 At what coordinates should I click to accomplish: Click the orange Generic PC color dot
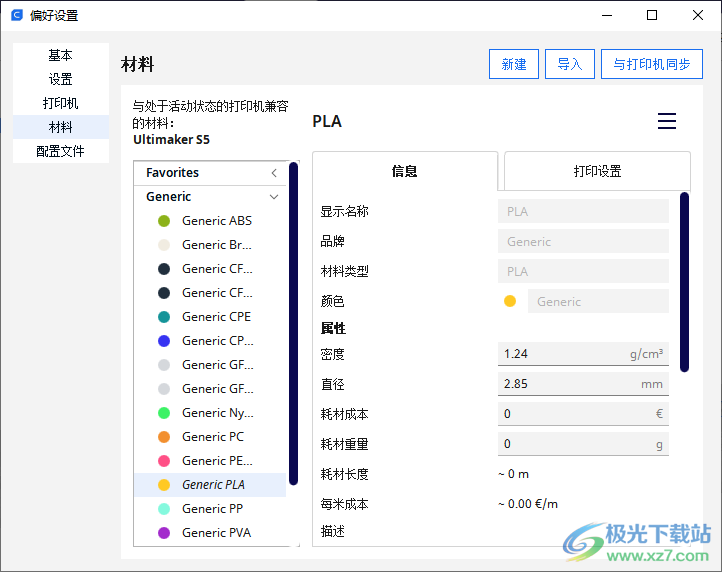click(164, 437)
